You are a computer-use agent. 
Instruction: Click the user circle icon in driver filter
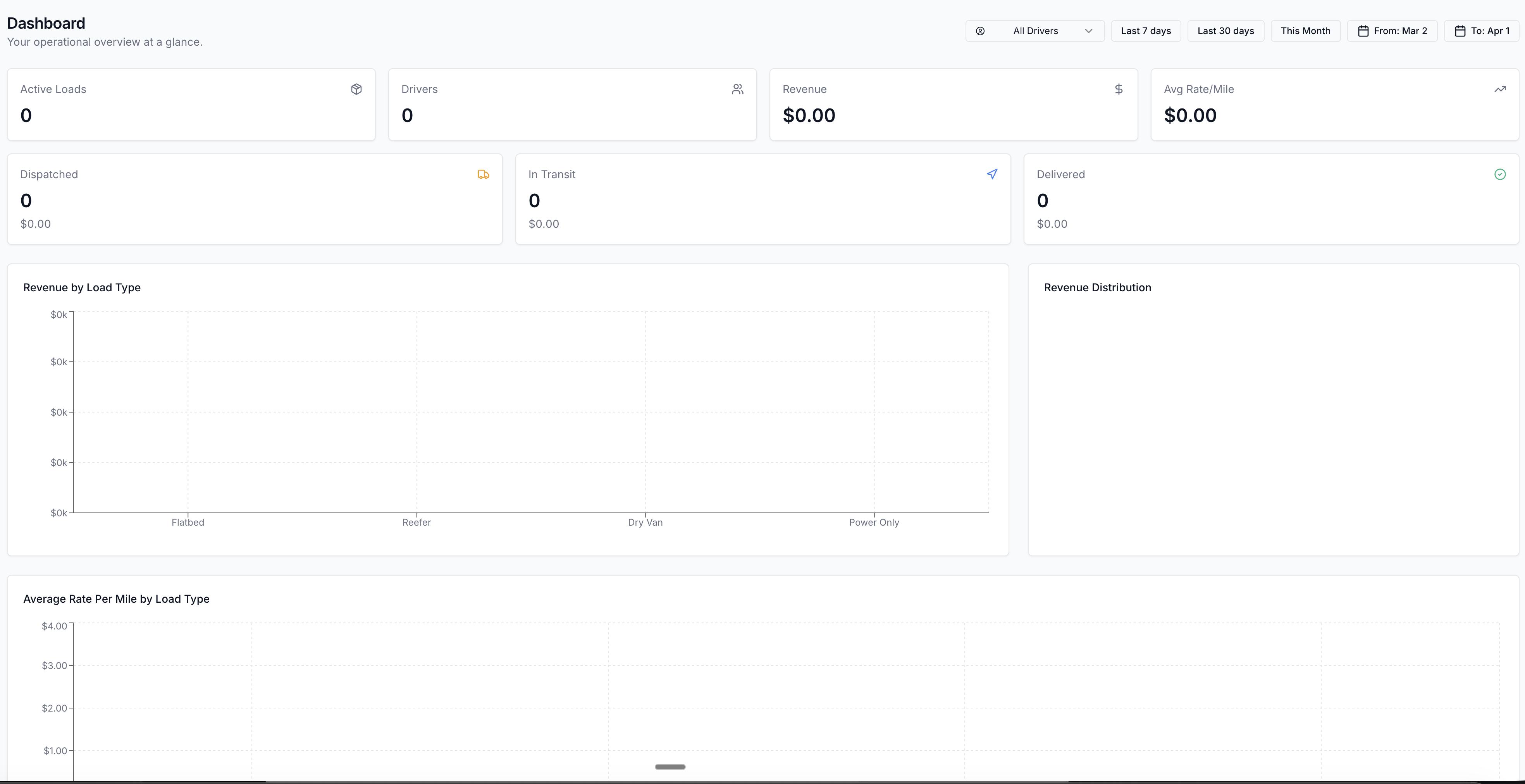tap(980, 31)
